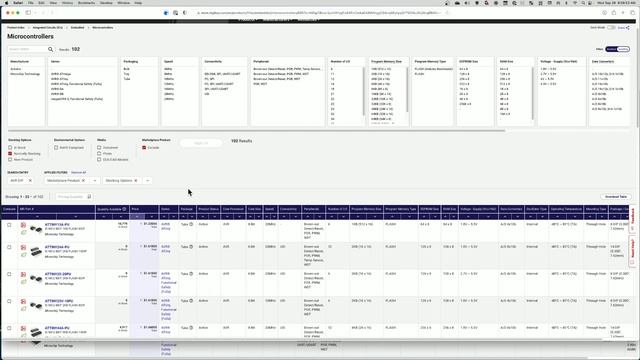Open Safari Edit menu
Image resolution: width=640 pixels, height=360 pixels.
41,3
